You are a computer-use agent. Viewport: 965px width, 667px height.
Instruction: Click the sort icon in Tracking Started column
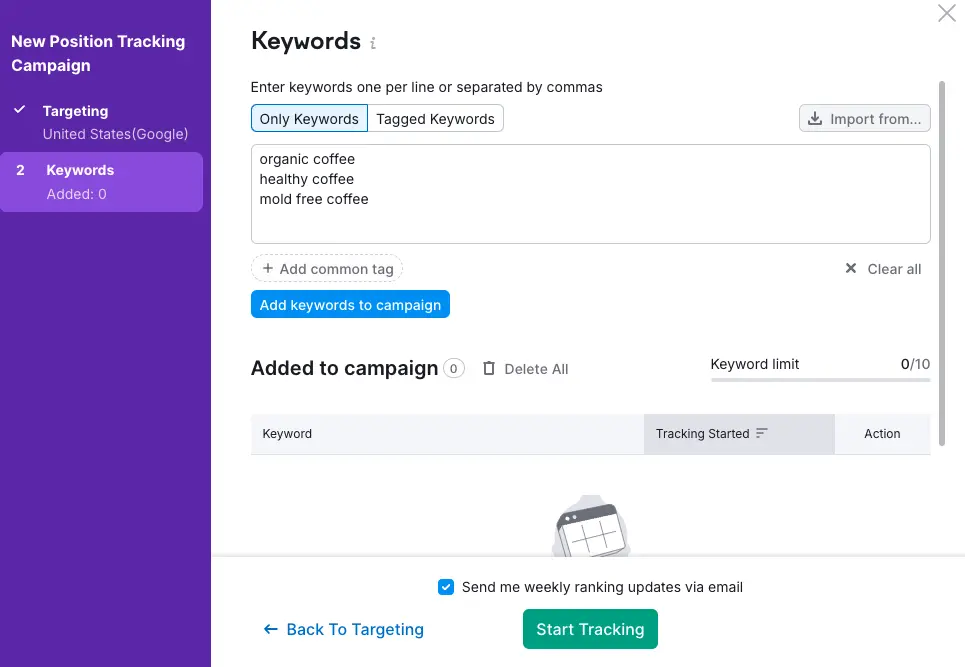(762, 434)
